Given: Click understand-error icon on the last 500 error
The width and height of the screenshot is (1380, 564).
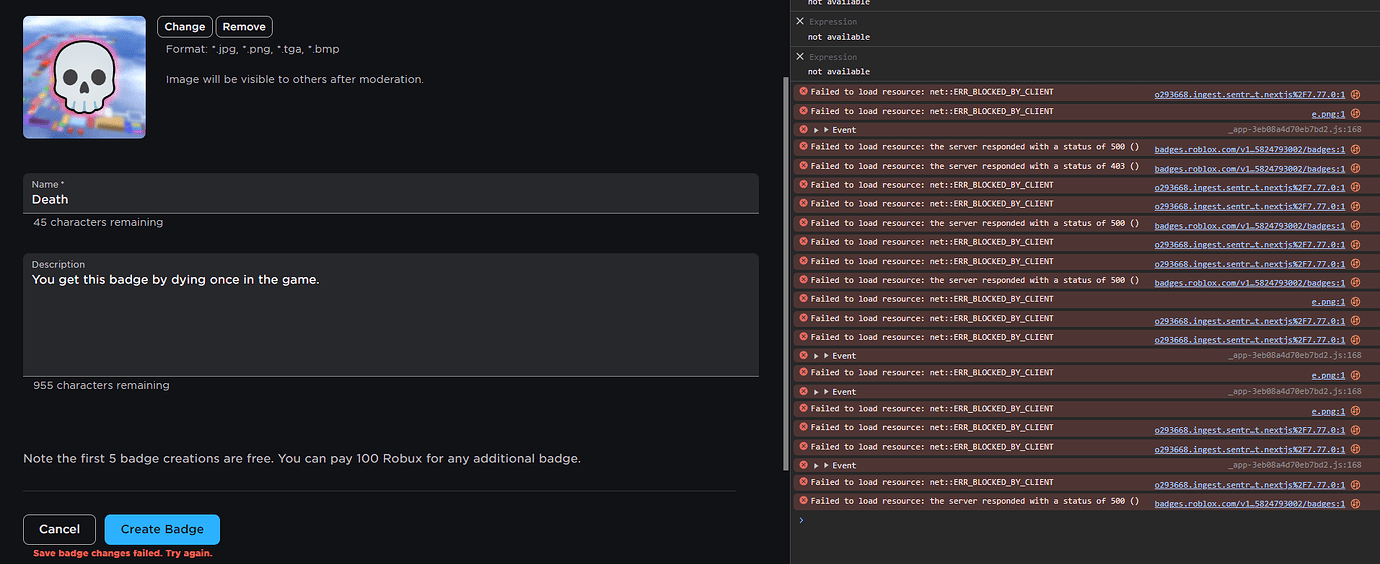Looking at the screenshot, I should (x=1356, y=503).
